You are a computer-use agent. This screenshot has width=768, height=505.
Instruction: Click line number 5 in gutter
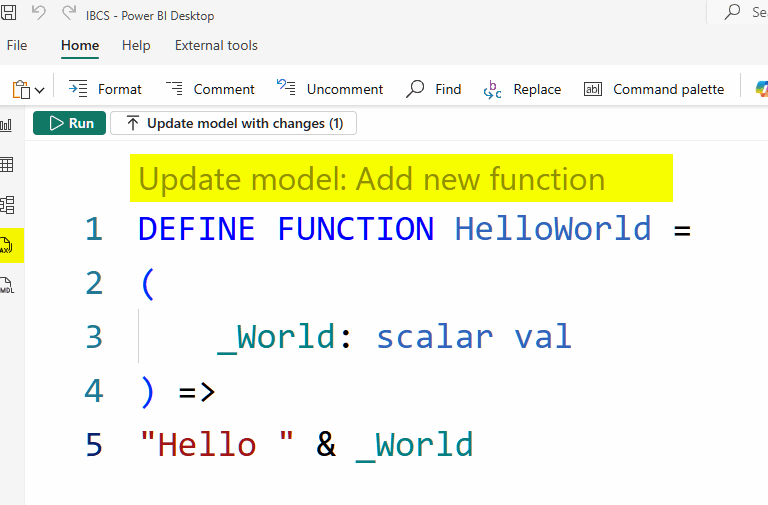[94, 445]
